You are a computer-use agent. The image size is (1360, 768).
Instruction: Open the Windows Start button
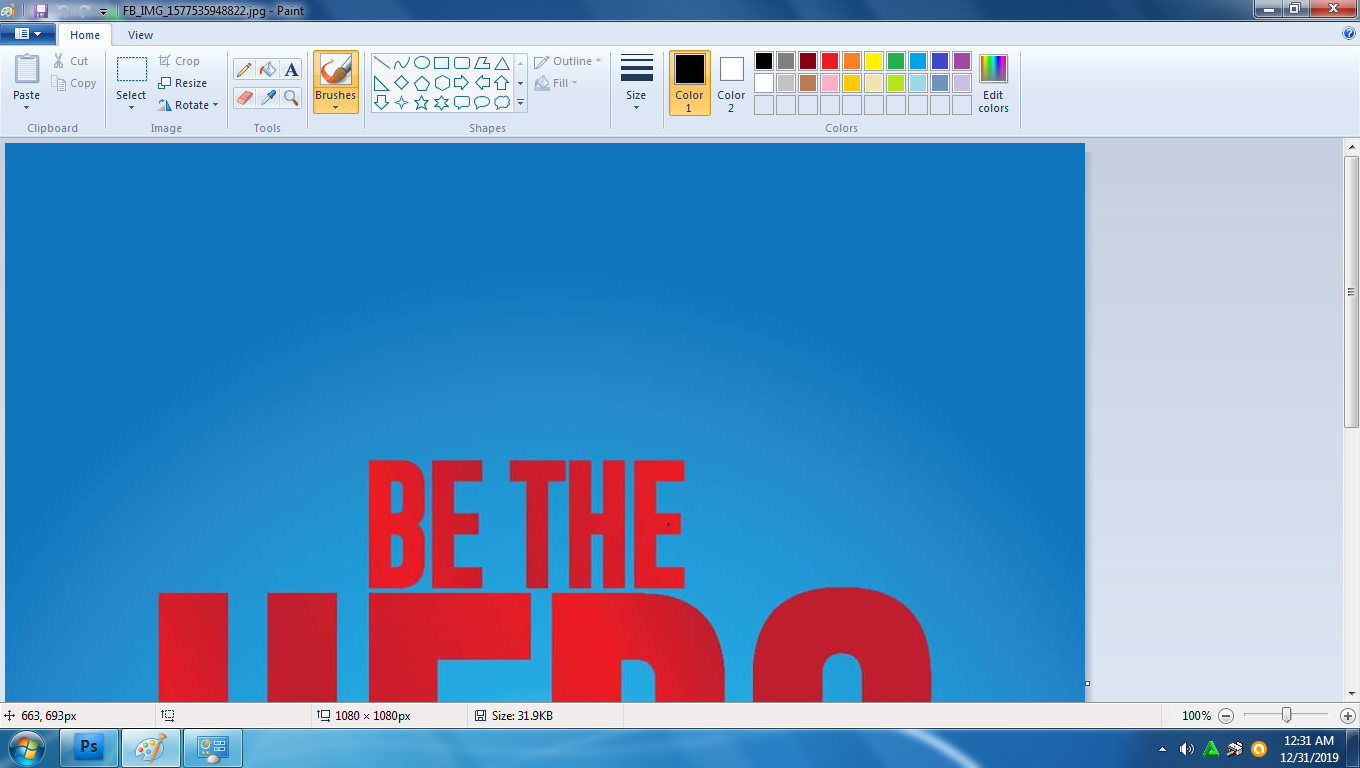click(25, 748)
